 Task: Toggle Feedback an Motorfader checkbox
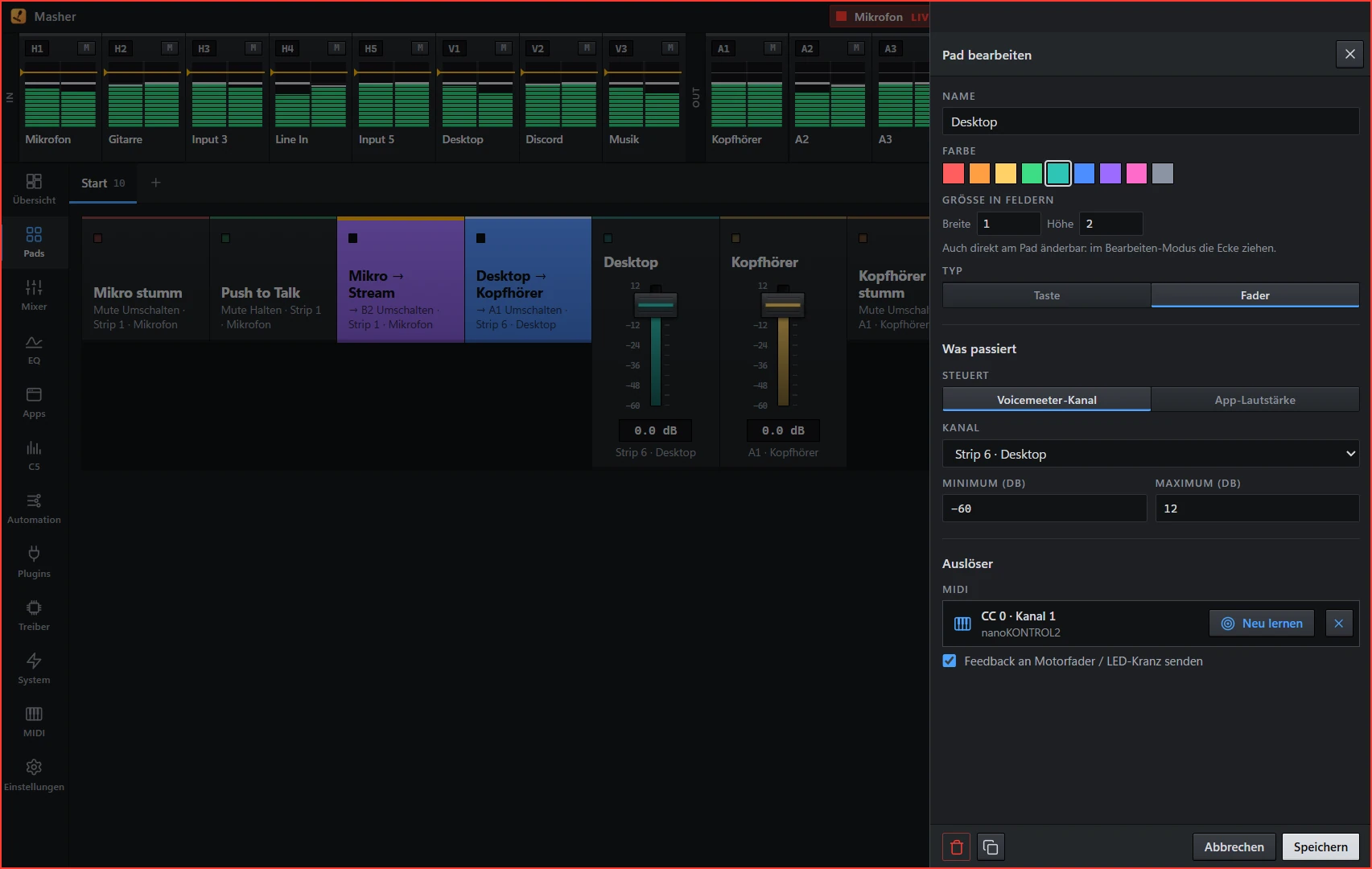pyautogui.click(x=950, y=661)
